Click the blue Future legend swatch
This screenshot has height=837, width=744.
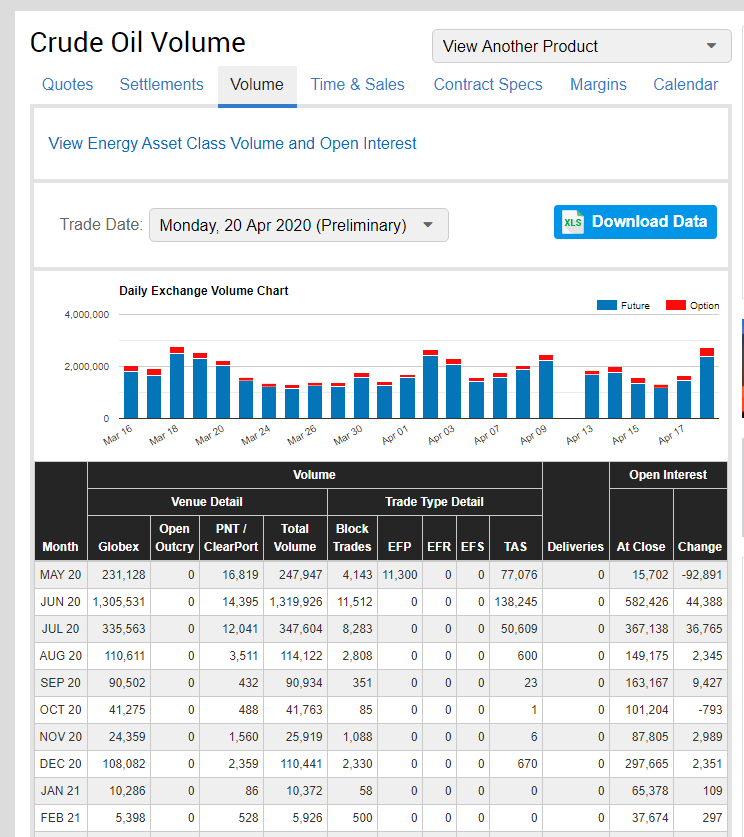pyautogui.click(x=606, y=305)
